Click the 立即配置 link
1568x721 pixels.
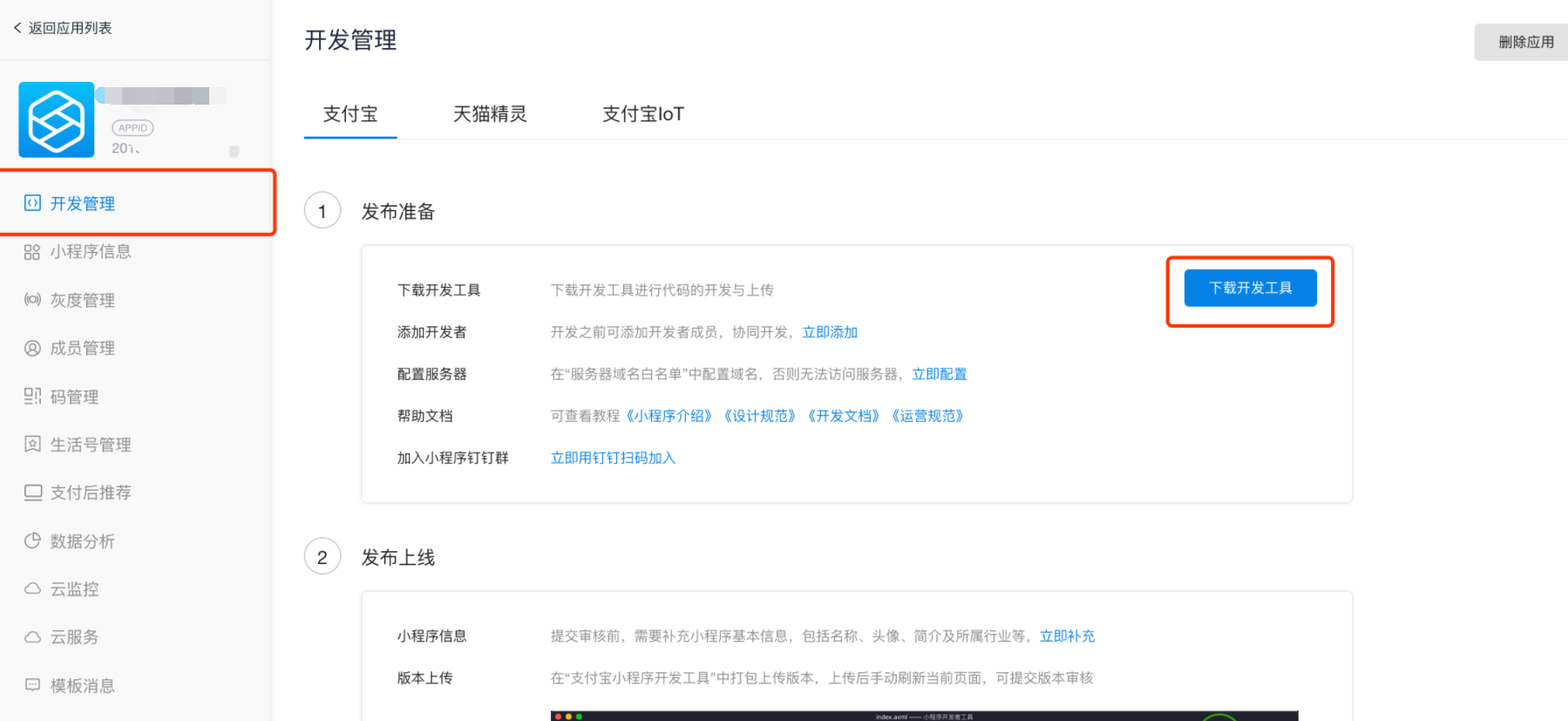coord(940,374)
